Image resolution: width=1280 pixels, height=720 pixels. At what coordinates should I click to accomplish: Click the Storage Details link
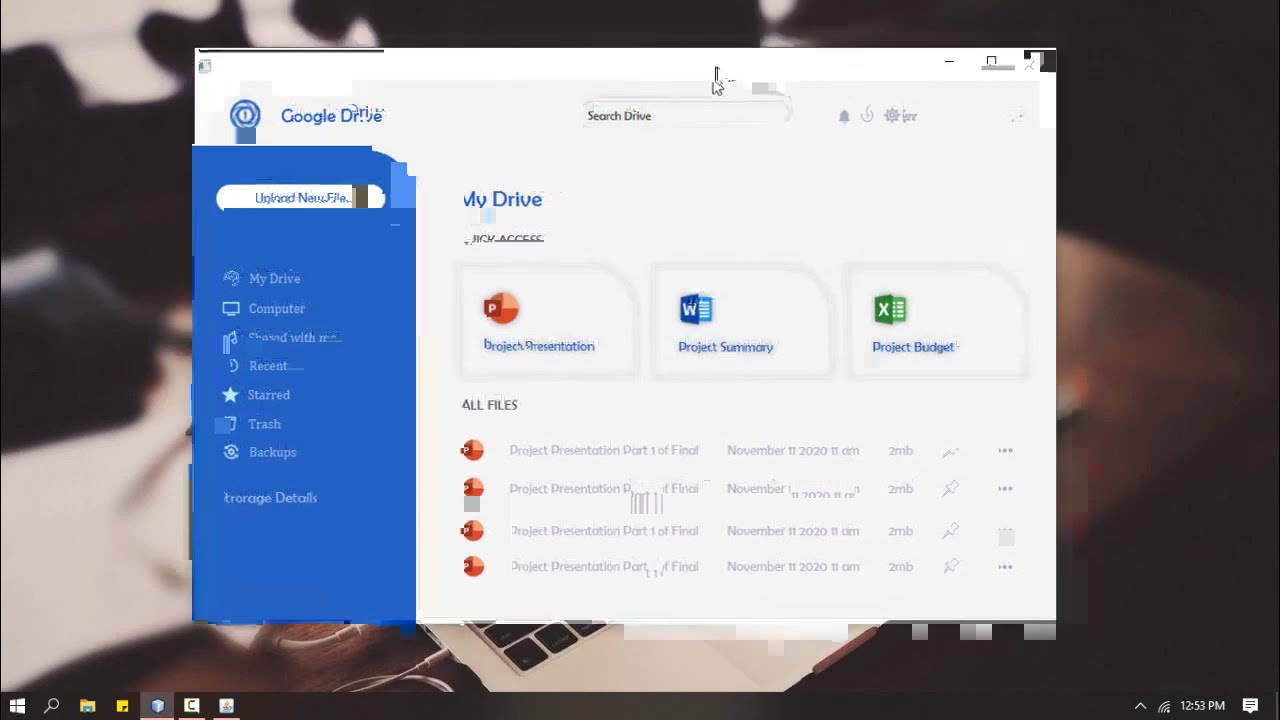coord(270,498)
